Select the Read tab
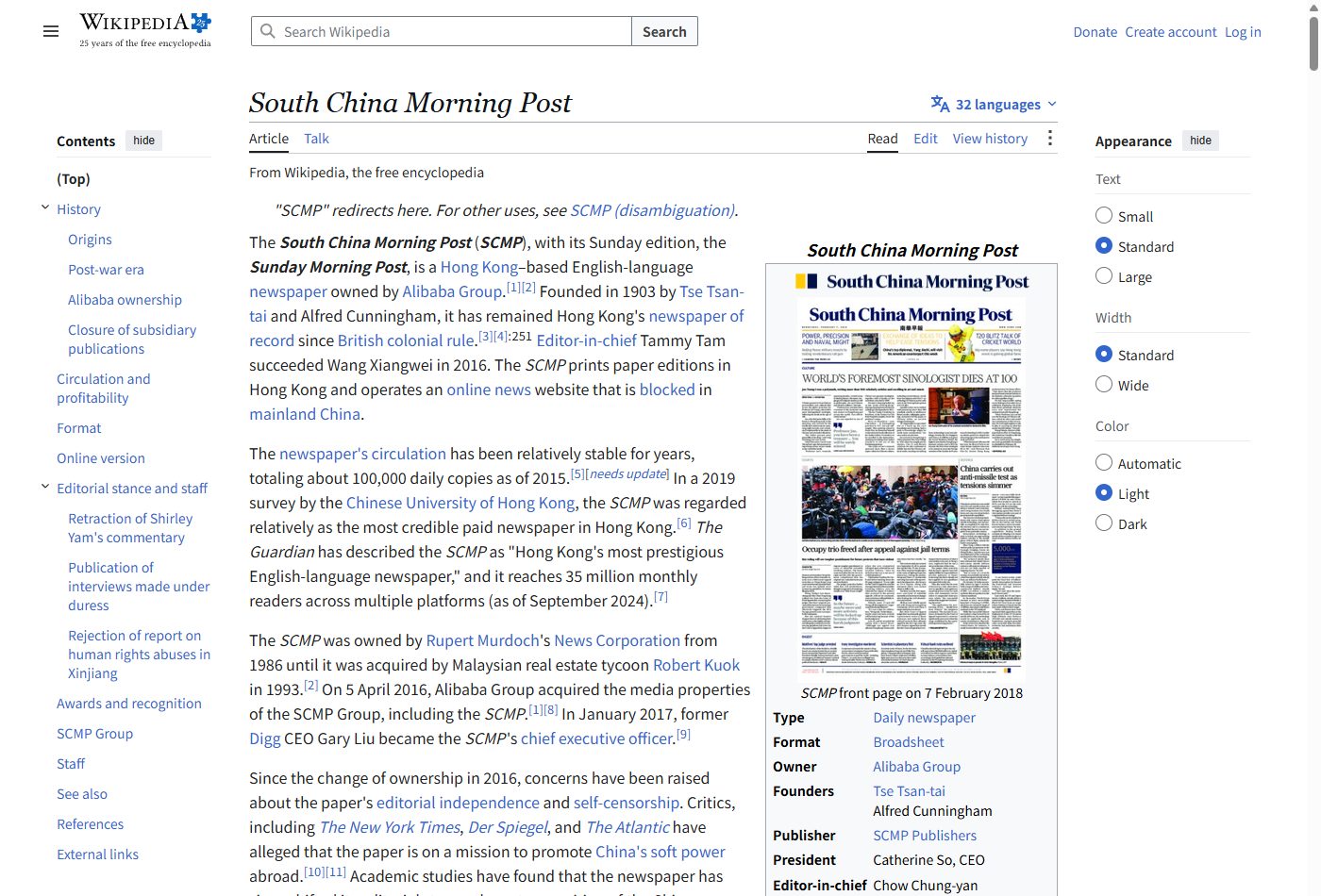Image resolution: width=1321 pixels, height=896 pixels. coord(882,139)
